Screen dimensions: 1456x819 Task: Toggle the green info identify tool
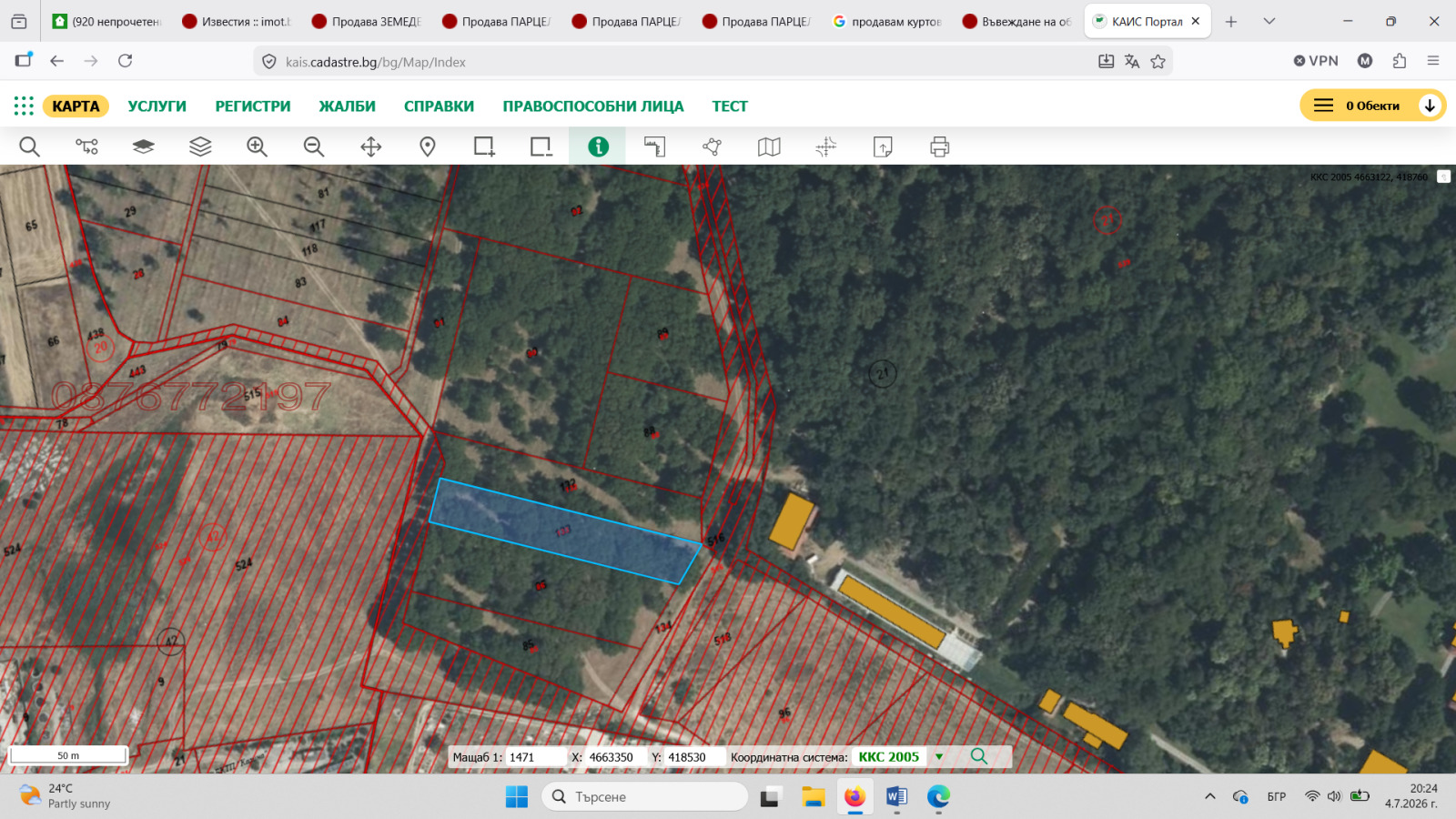(x=598, y=147)
